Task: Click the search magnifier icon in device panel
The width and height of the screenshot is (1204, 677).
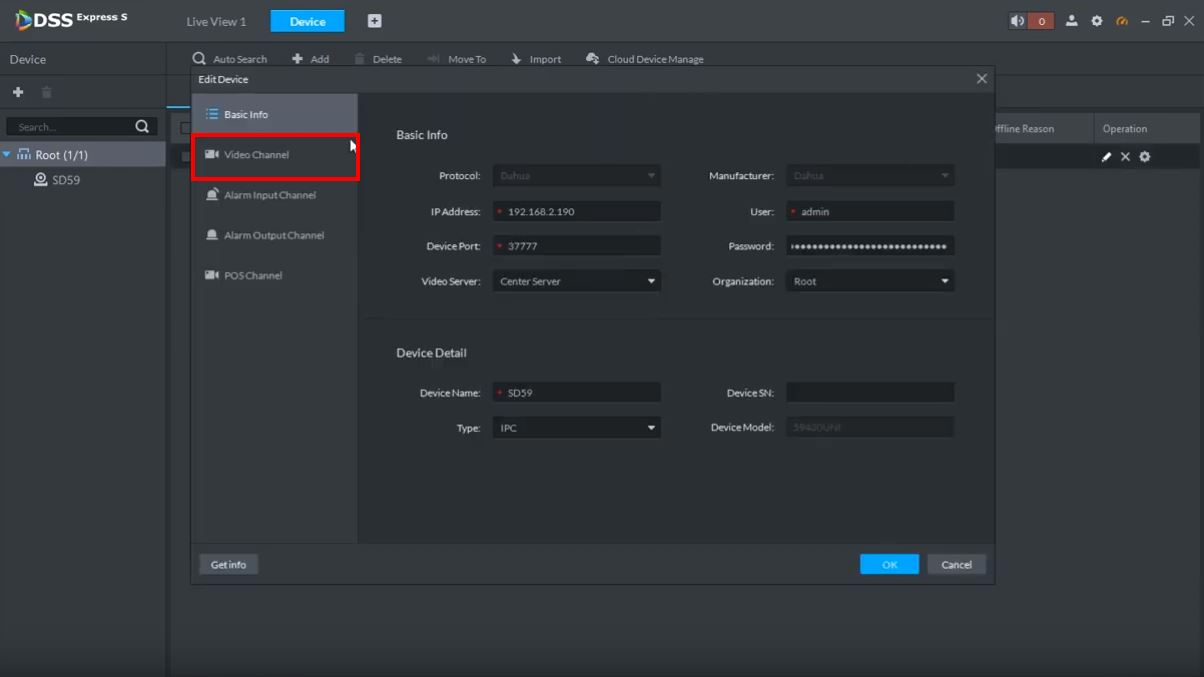Action: click(142, 127)
